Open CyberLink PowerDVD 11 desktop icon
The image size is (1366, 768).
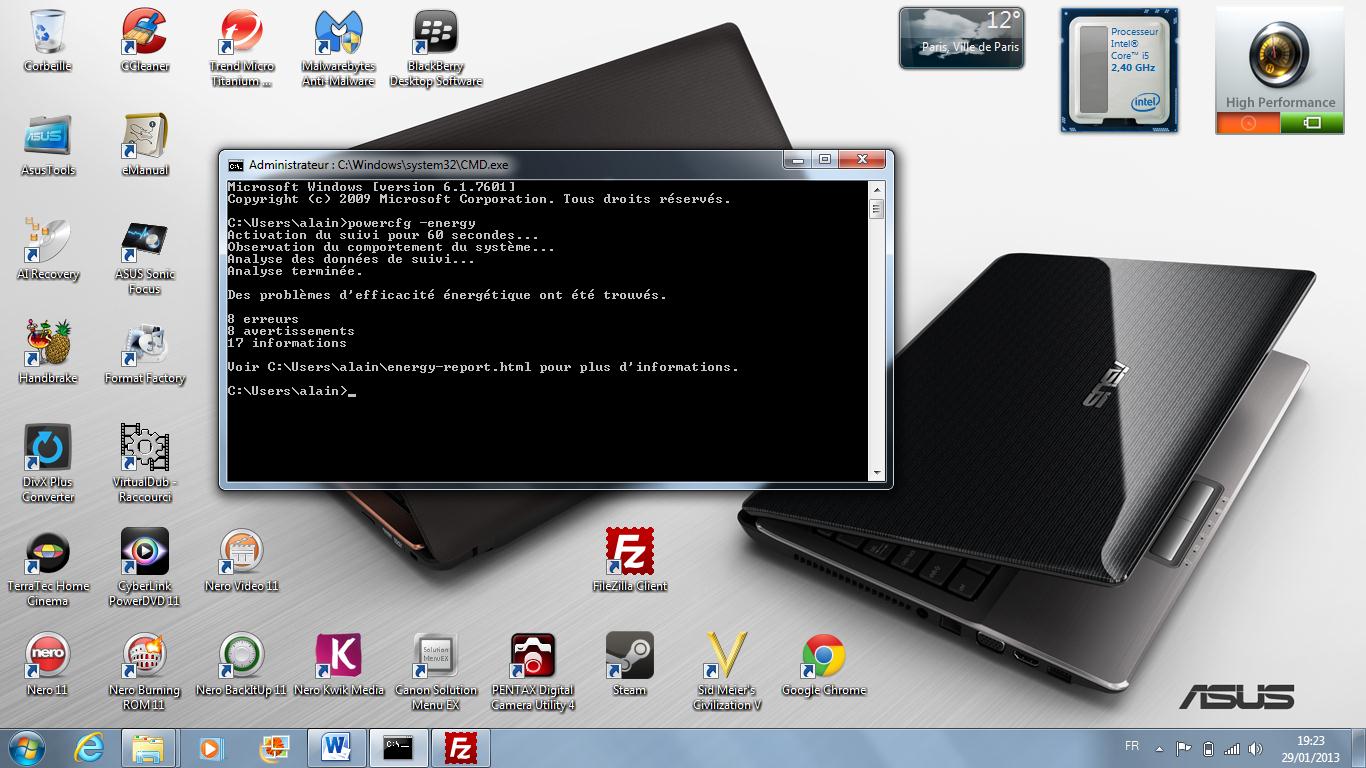145,568
